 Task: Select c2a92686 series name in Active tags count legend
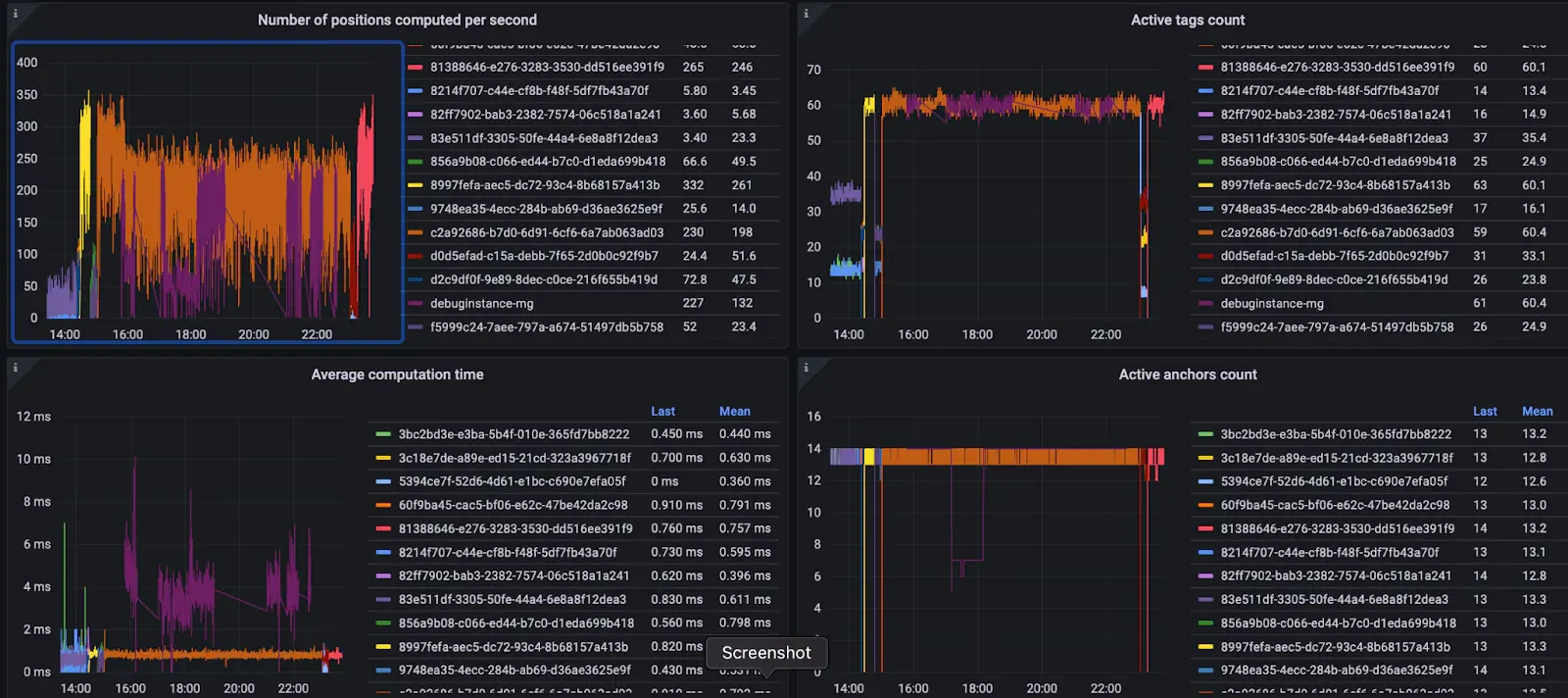[1337, 232]
